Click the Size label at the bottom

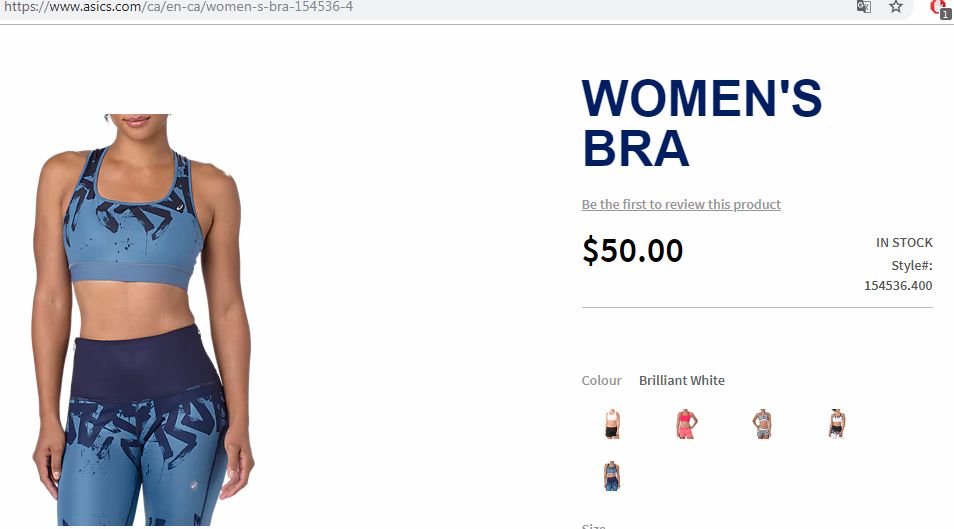point(593,525)
